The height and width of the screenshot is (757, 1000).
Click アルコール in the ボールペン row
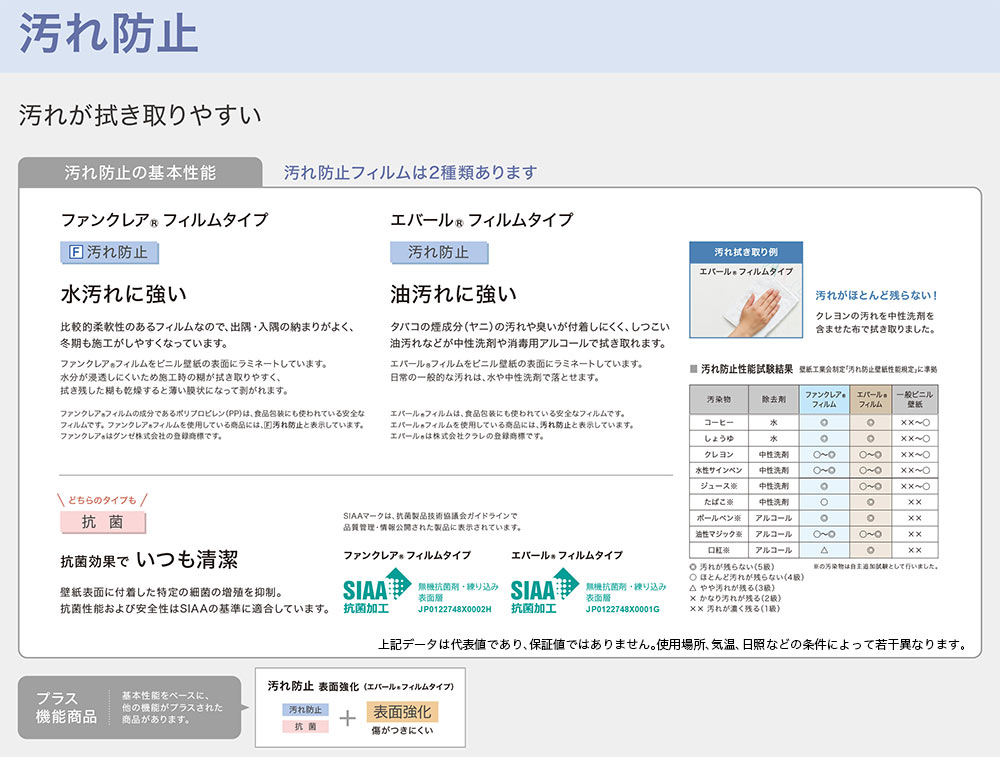click(774, 518)
